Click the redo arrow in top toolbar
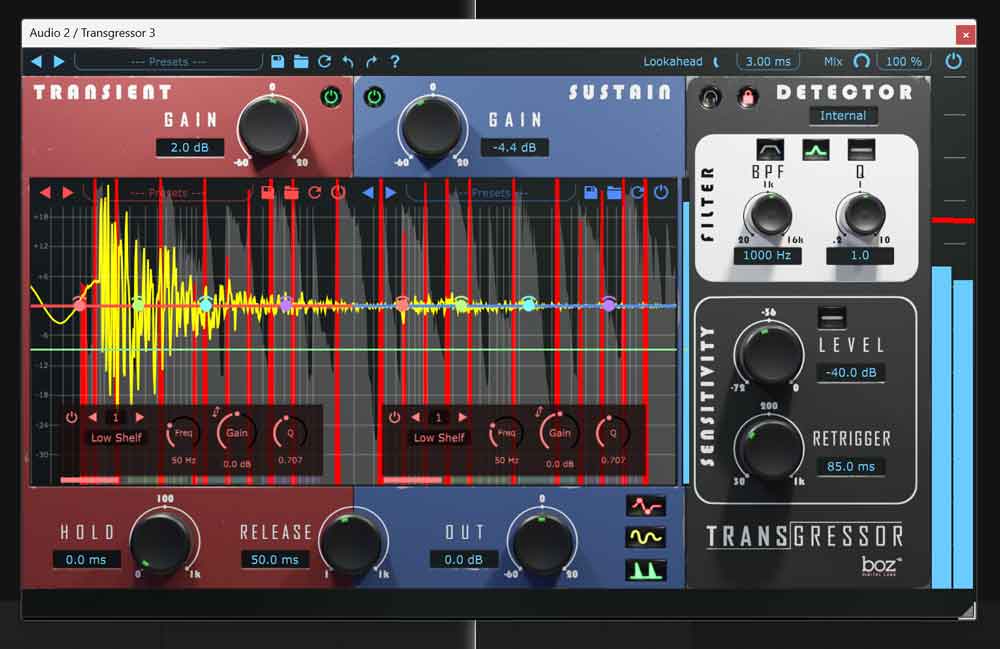 click(x=371, y=62)
